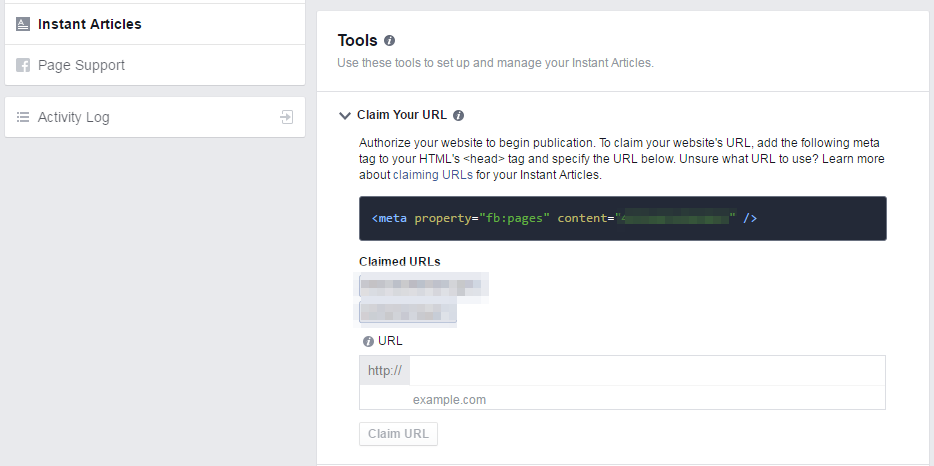934x466 pixels.
Task: Click the Activity Log exit arrow icon
Action: [x=287, y=117]
